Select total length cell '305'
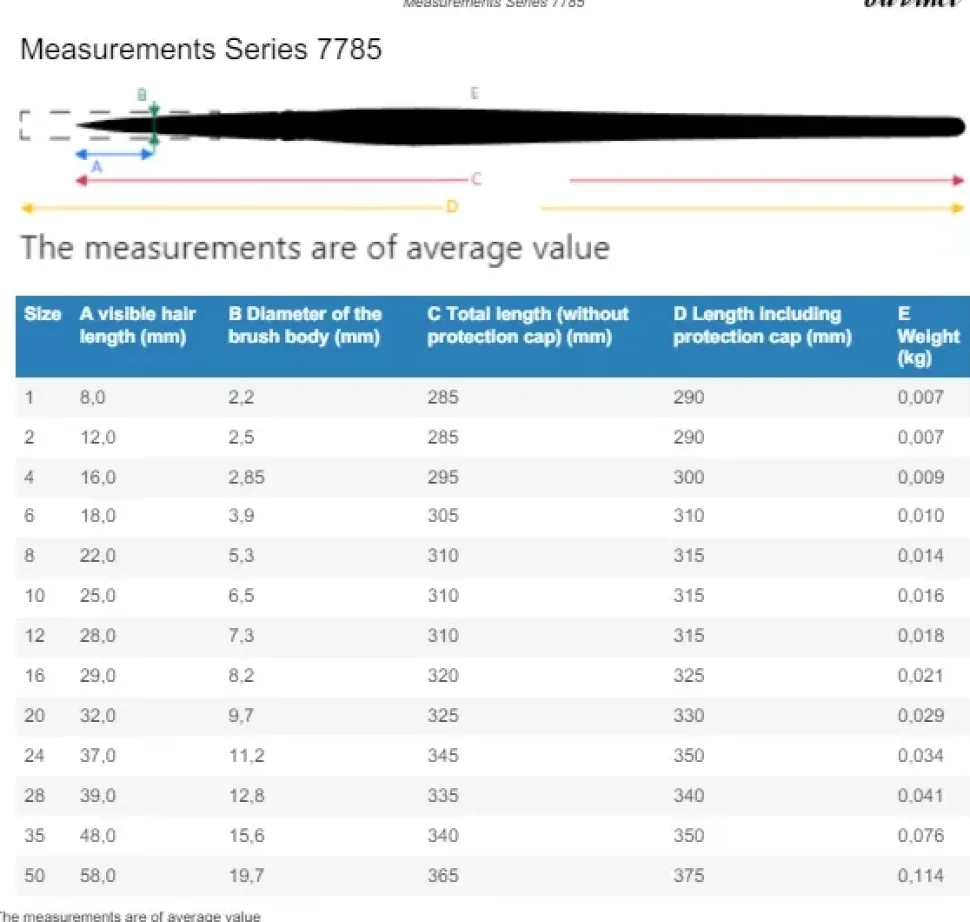This screenshot has height=922, width=970. pos(443,515)
